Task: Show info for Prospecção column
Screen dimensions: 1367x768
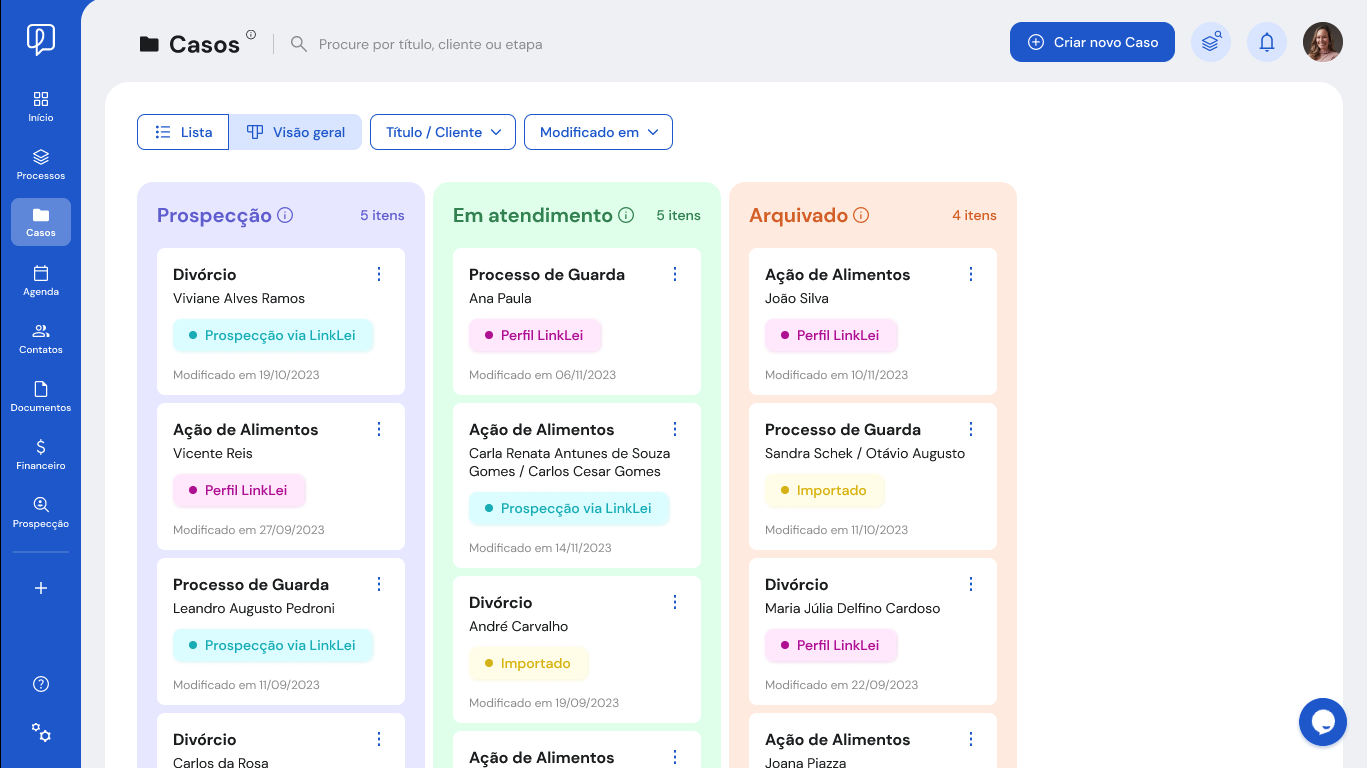Action: click(x=285, y=215)
